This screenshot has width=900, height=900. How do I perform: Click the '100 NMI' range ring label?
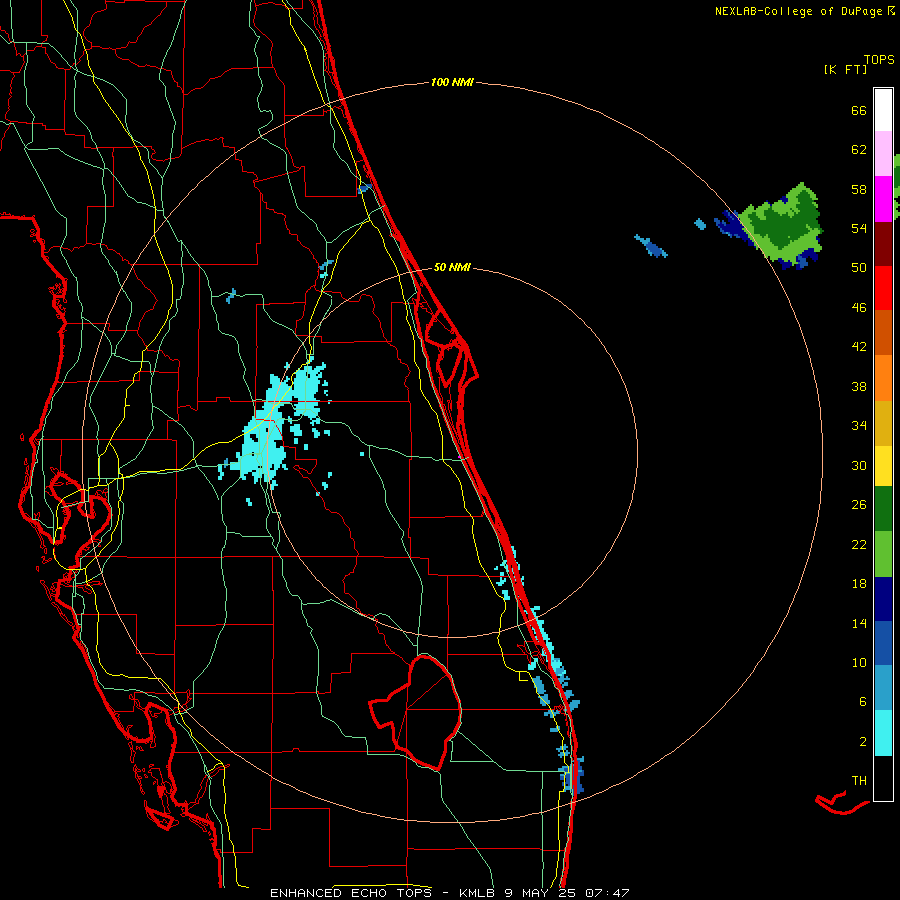click(x=452, y=82)
